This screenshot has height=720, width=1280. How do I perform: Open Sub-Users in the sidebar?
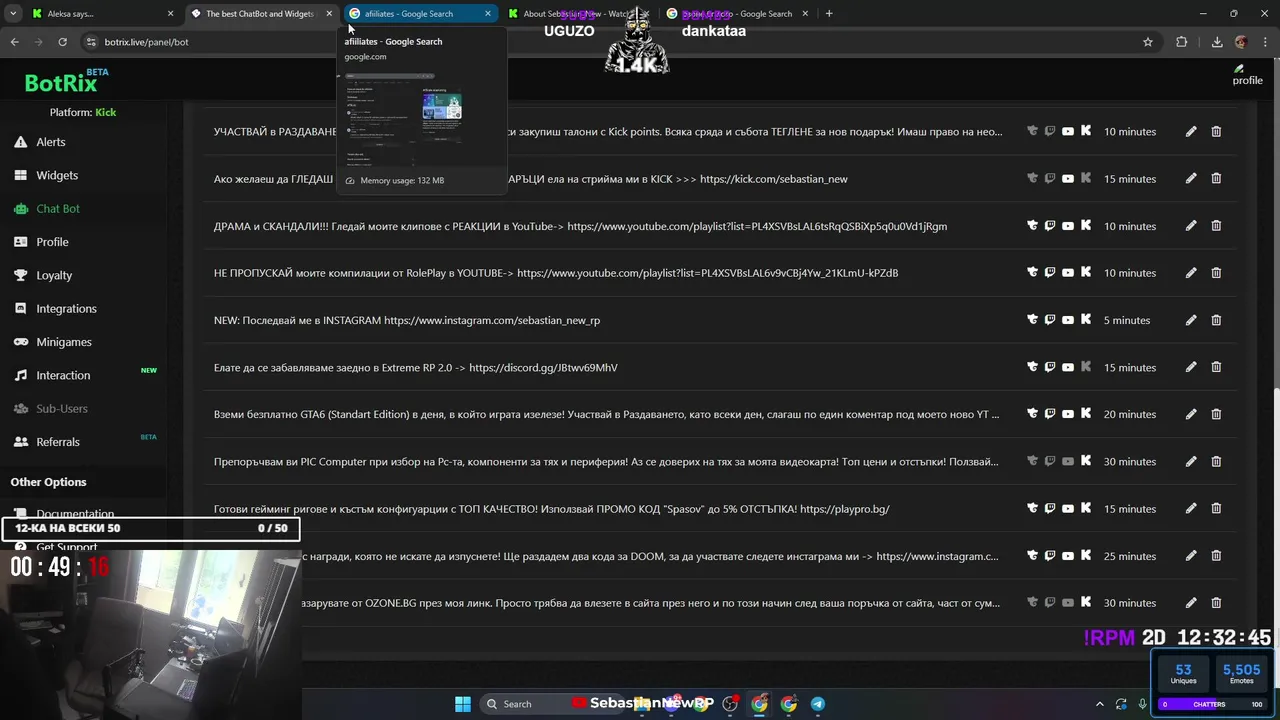click(62, 408)
